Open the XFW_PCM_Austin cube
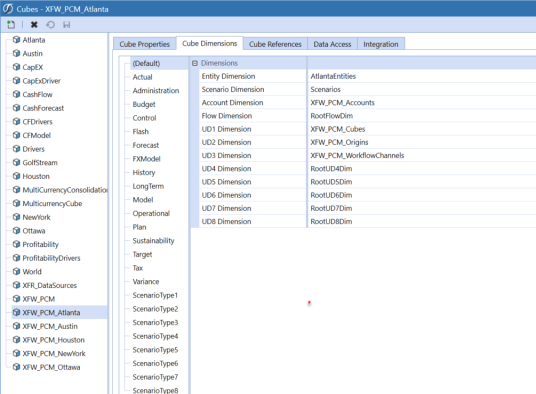This screenshot has height=394, width=536. pos(50,326)
